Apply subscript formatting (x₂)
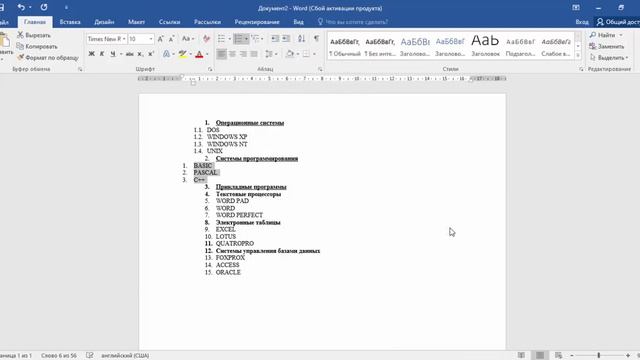This screenshot has width=640, height=360. [140, 54]
